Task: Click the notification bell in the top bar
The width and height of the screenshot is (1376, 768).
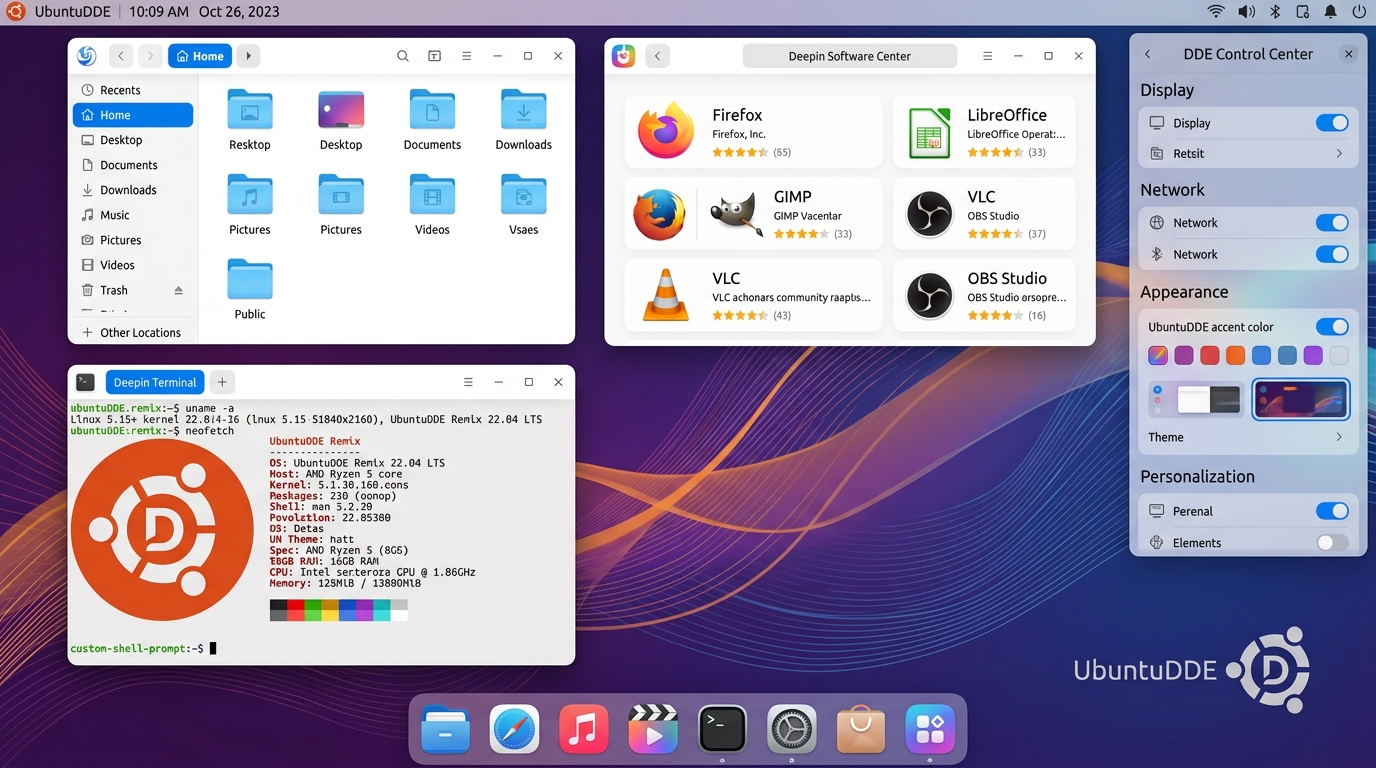Action: [1331, 12]
